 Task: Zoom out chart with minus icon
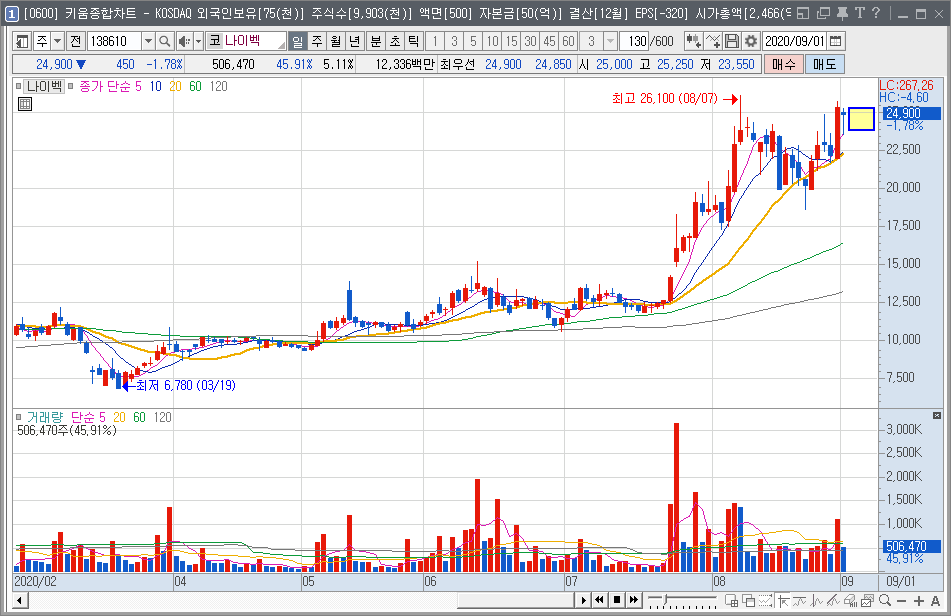[901, 601]
